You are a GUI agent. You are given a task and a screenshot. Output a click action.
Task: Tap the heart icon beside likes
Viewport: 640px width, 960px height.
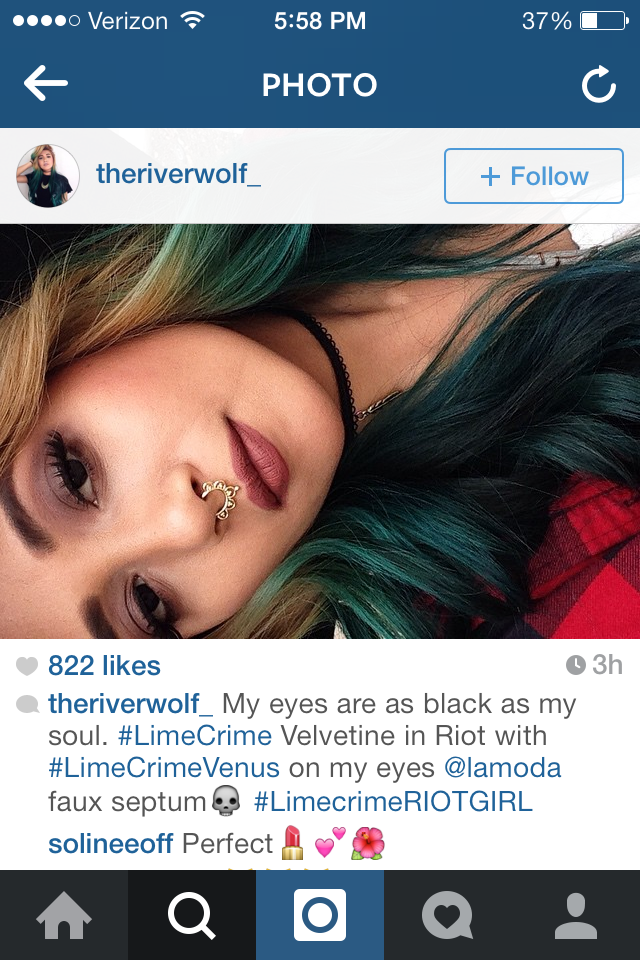pos(27,666)
